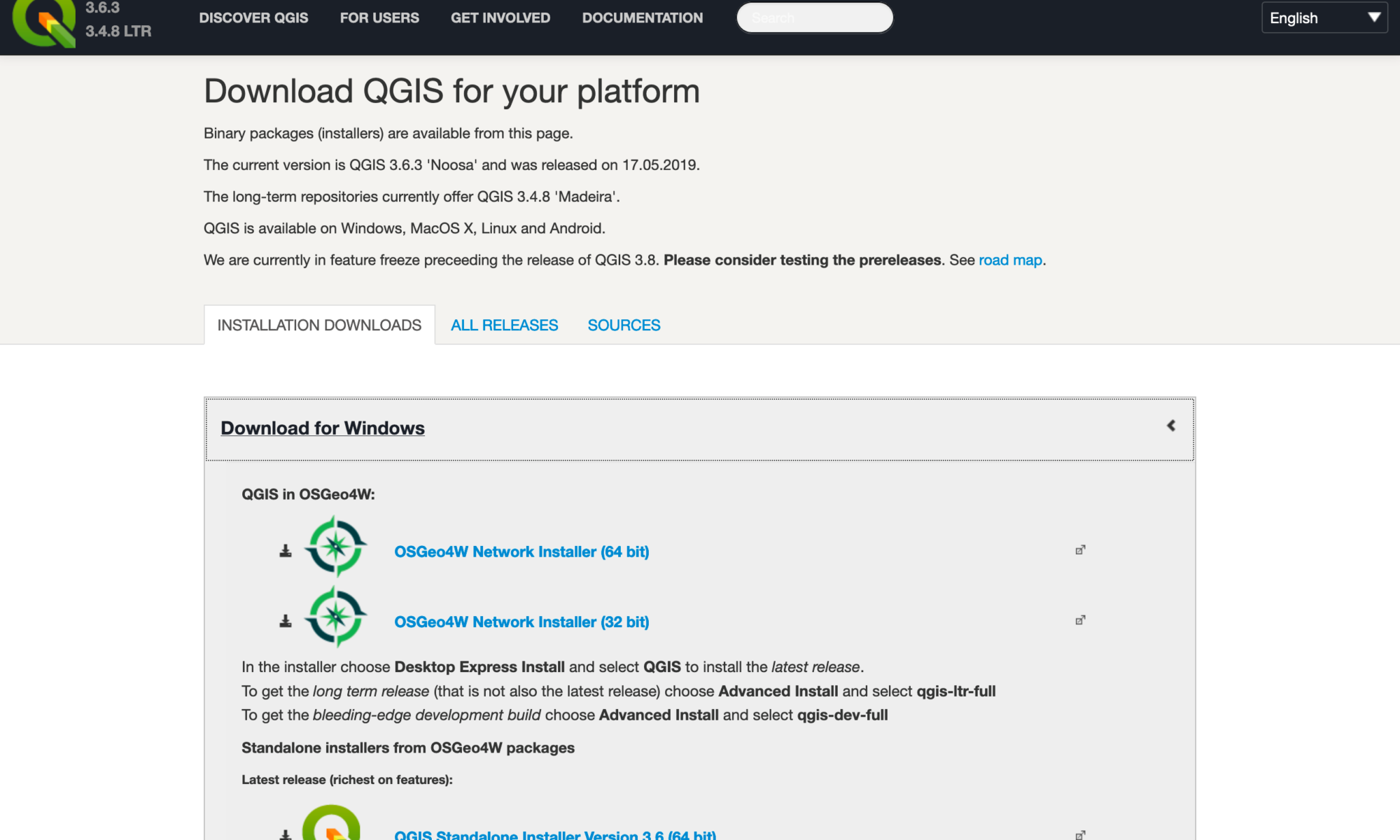Follow the road map link

1010,260
